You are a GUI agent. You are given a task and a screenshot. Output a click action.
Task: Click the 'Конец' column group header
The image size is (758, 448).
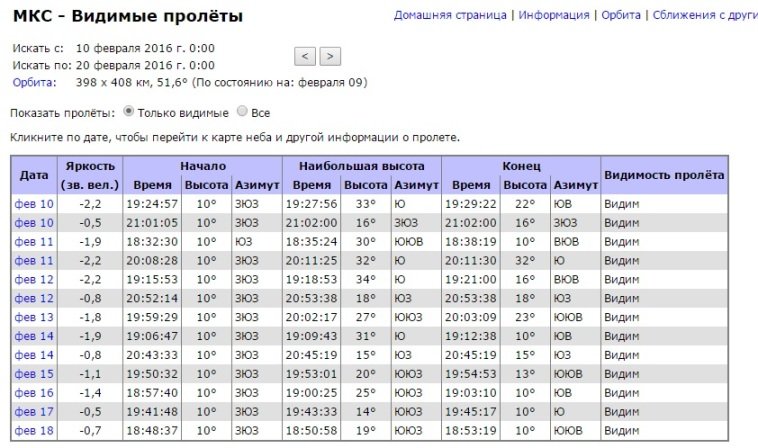(x=521, y=166)
